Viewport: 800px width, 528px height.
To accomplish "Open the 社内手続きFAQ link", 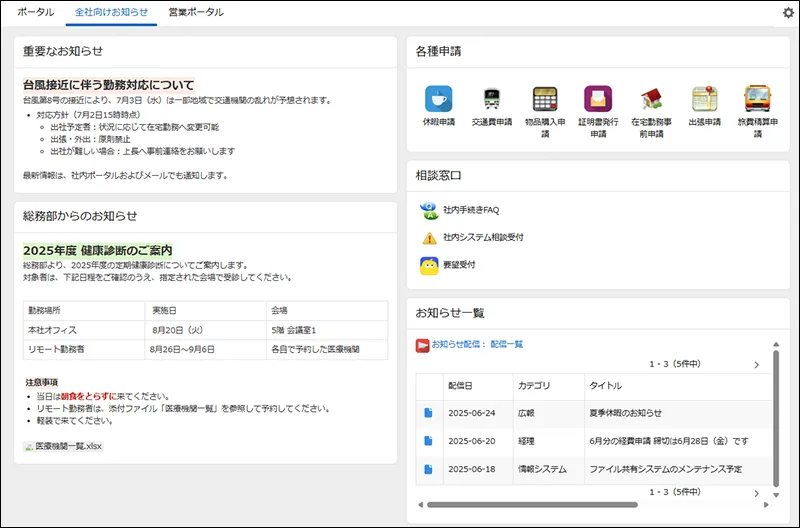I will click(x=470, y=210).
